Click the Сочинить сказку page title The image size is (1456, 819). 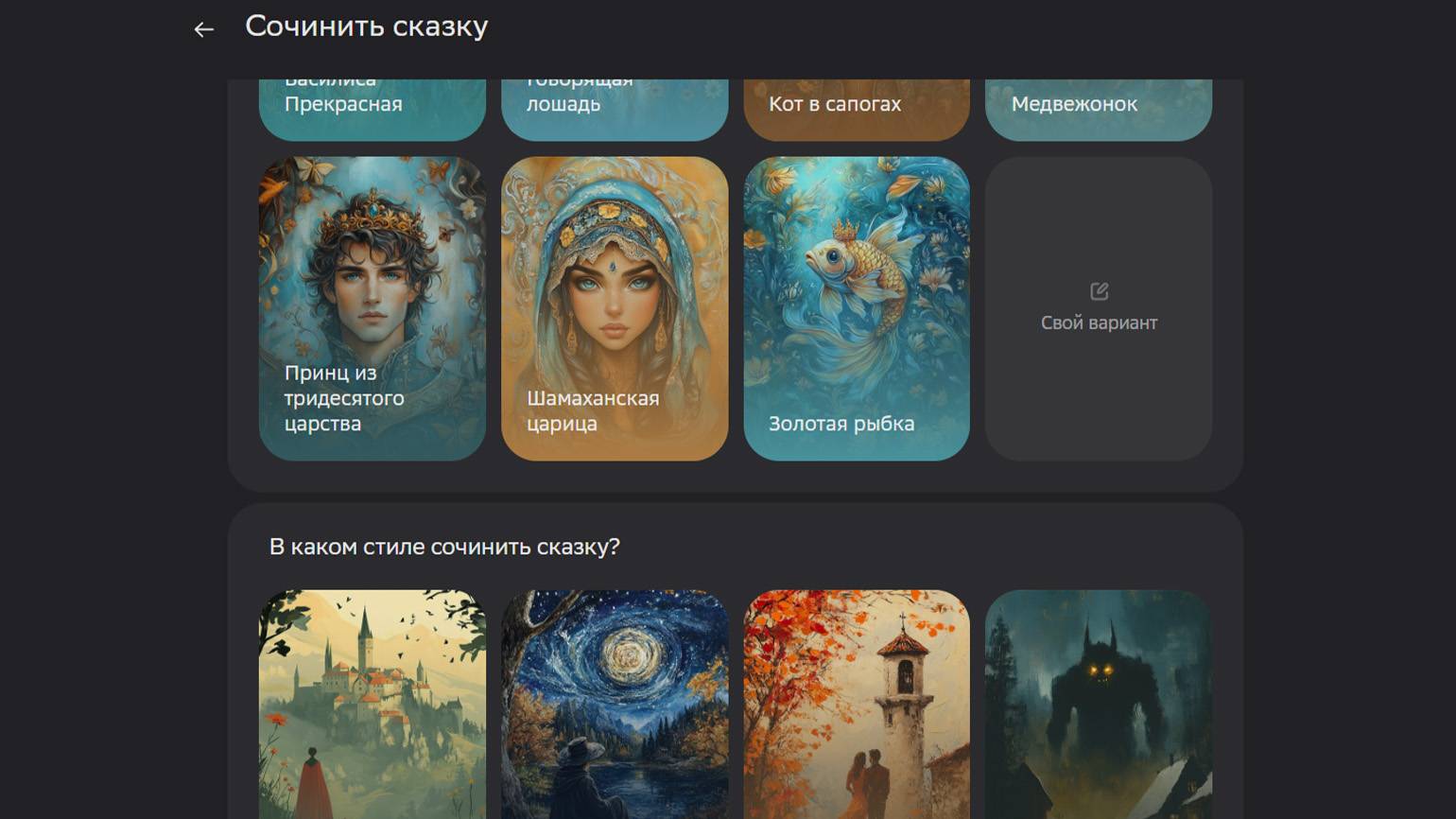pyautogui.click(x=367, y=26)
